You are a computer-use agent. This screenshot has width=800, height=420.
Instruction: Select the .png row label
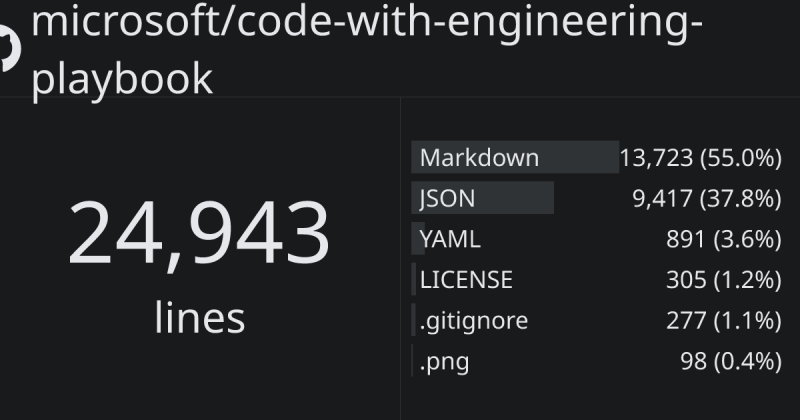point(444,362)
